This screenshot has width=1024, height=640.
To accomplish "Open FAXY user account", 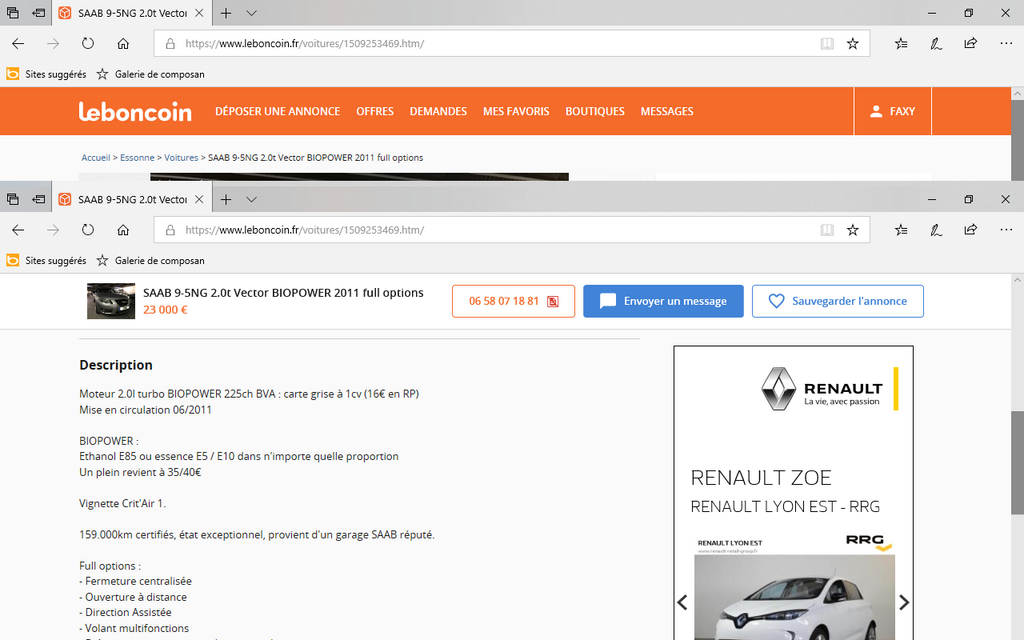I will coord(892,111).
